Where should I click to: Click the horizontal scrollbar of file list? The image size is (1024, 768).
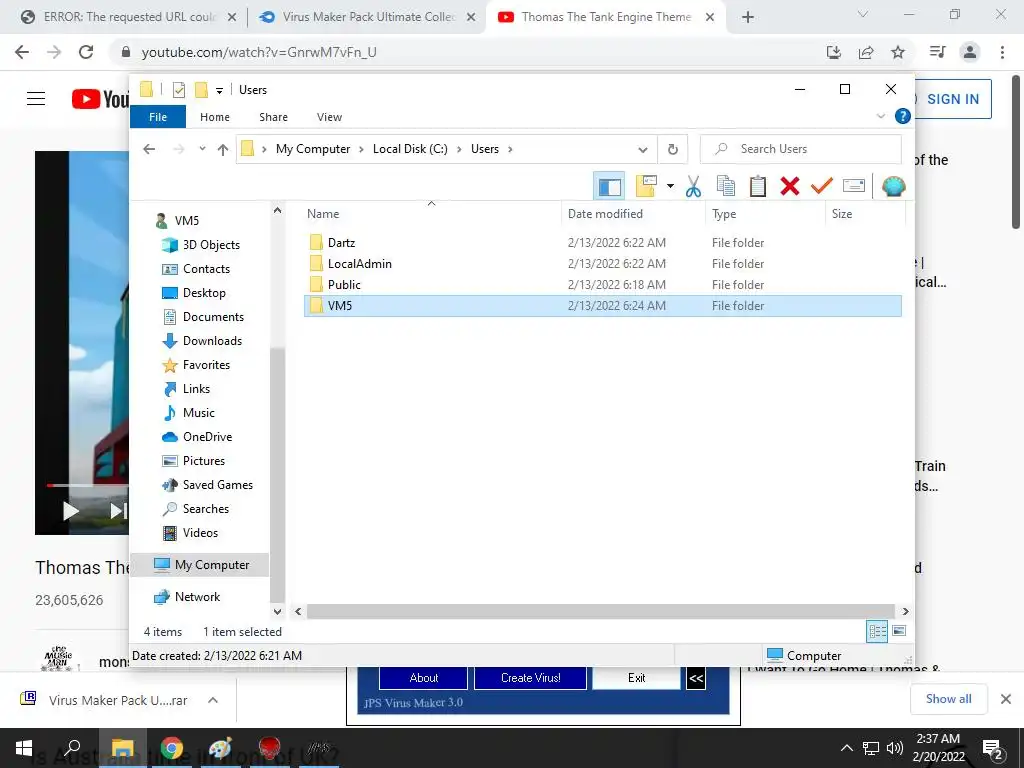[600, 612]
